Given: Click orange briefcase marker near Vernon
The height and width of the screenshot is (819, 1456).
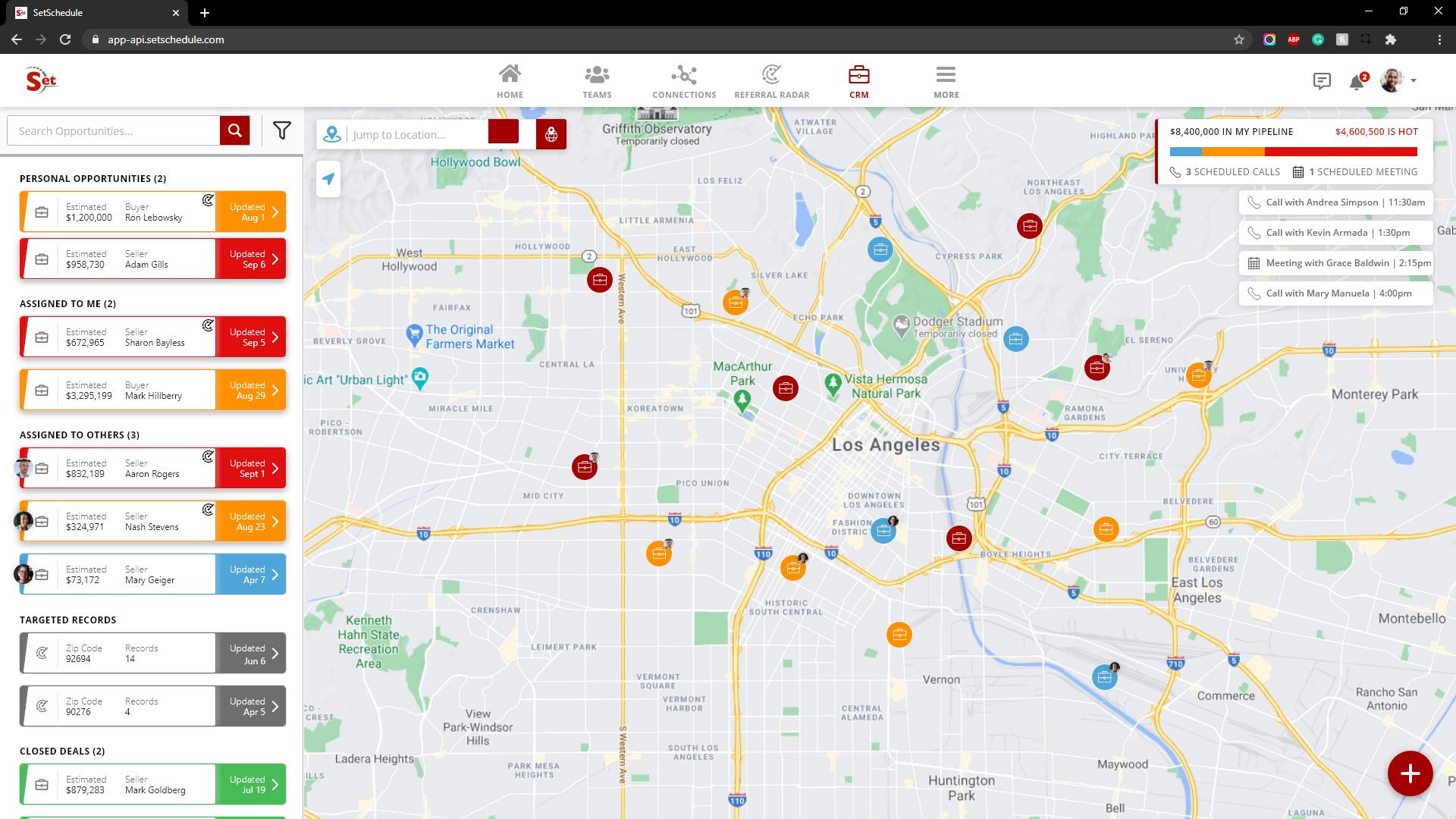Looking at the screenshot, I should coord(899,635).
